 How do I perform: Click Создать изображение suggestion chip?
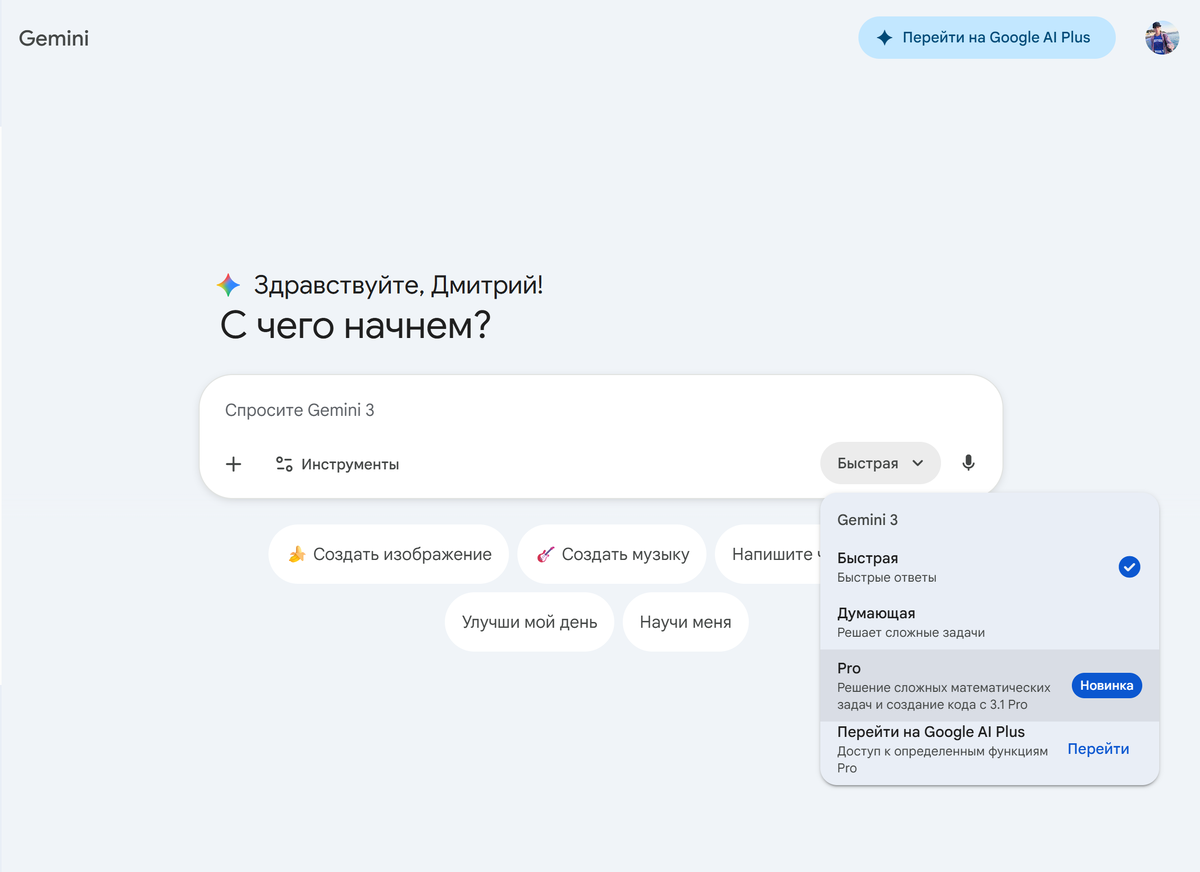(x=388, y=554)
